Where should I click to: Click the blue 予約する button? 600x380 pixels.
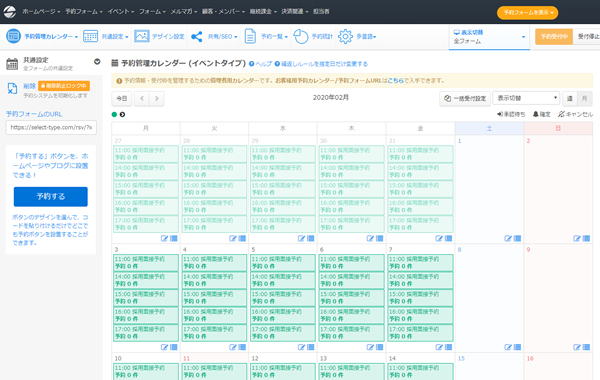coord(51,196)
